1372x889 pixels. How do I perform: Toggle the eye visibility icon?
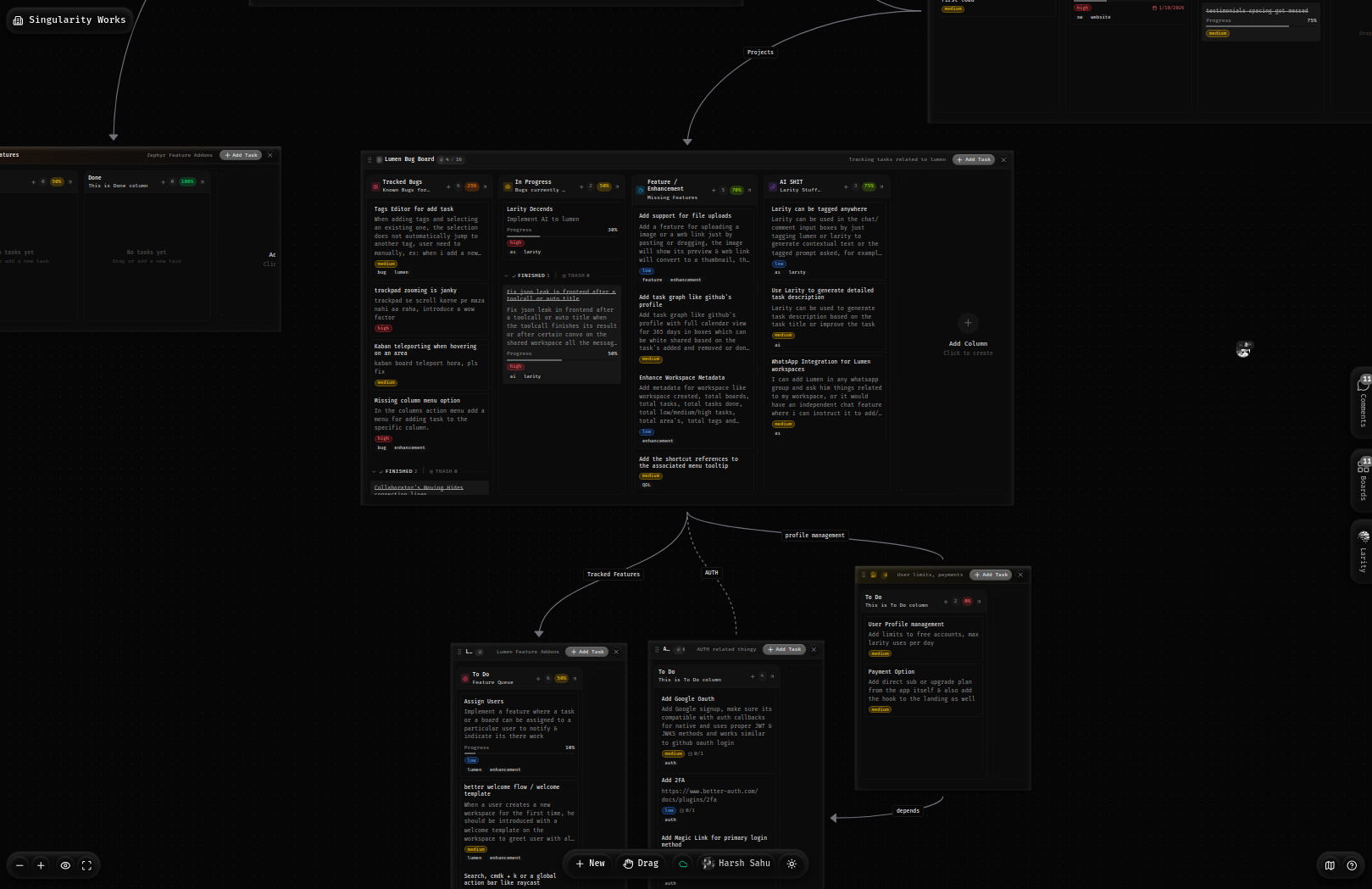(x=65, y=865)
